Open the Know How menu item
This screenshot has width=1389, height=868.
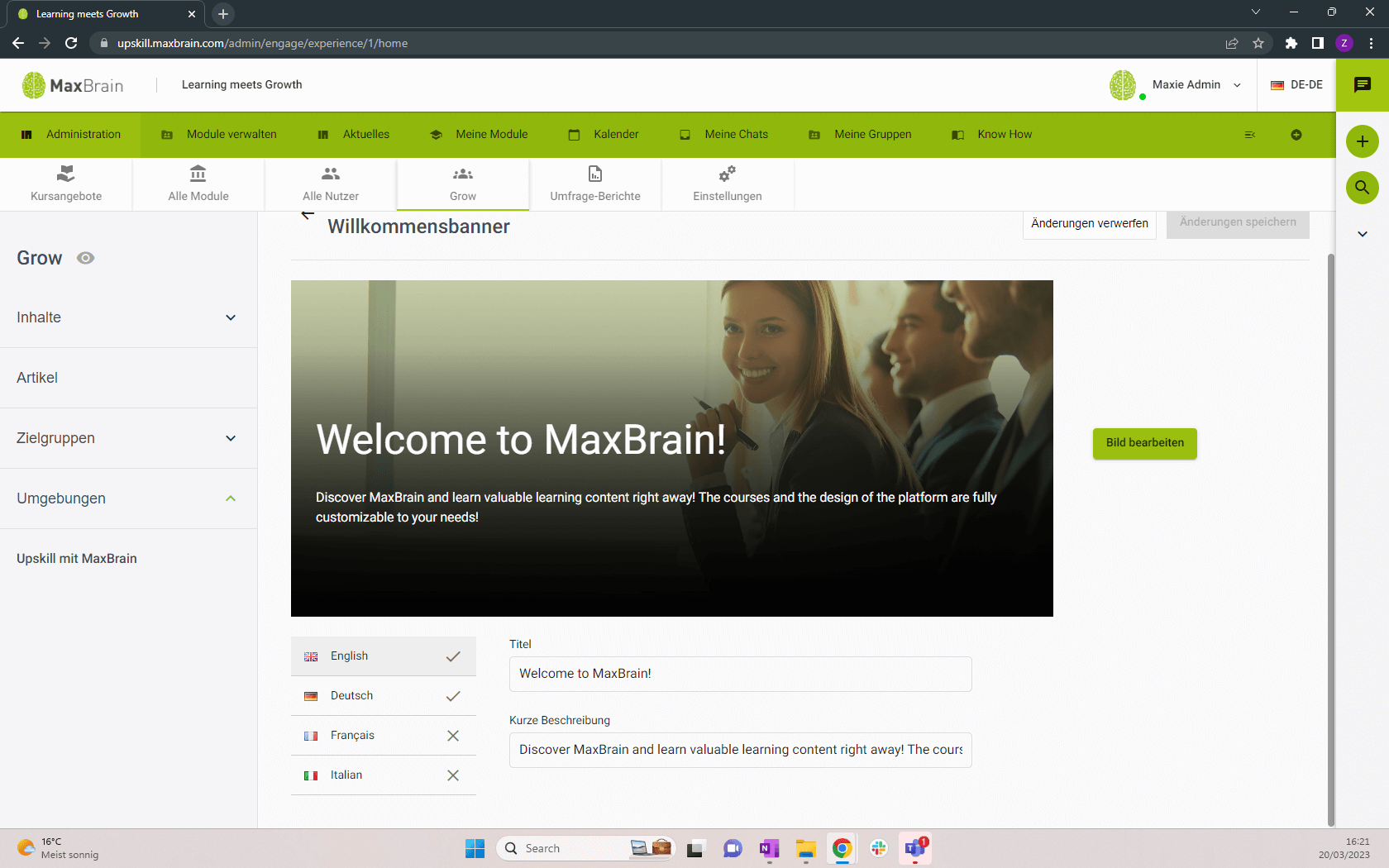tap(992, 134)
